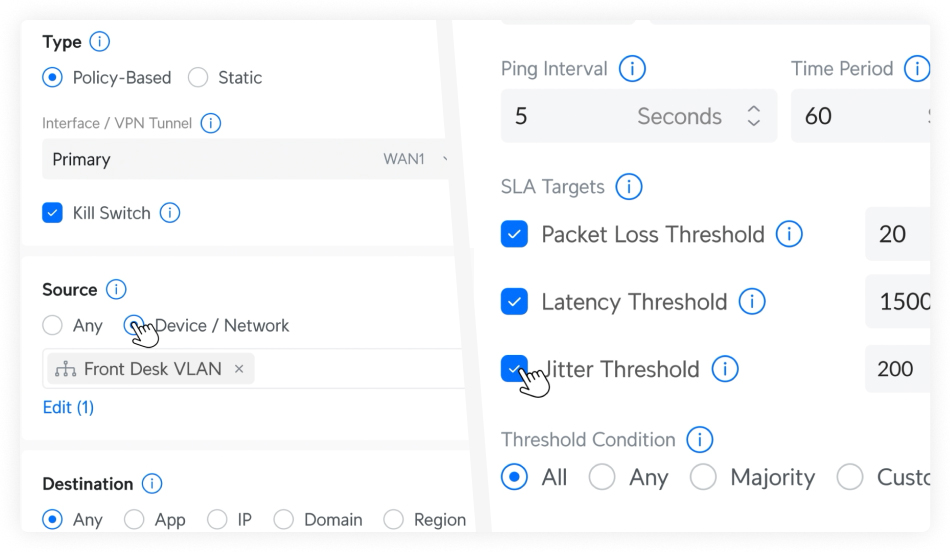Screen dimensions: 950x552
Task: Click the Kill Switch info icon
Action: [170, 213]
